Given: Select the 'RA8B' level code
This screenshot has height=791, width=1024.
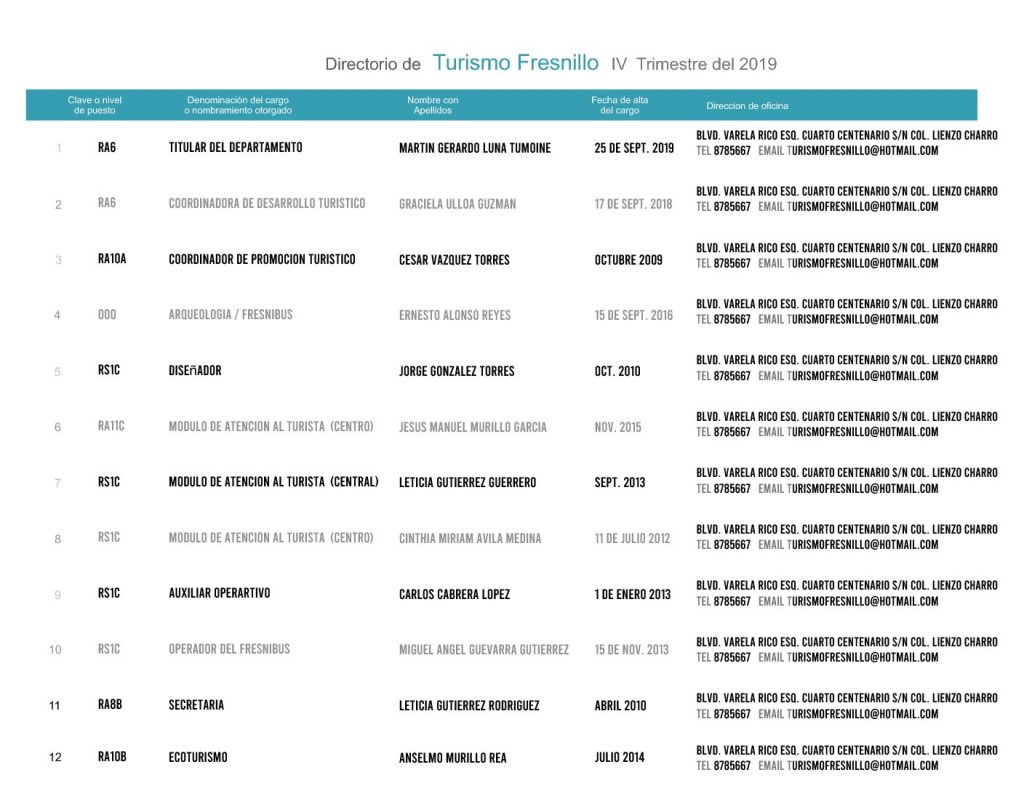Looking at the screenshot, I should click(110, 705).
